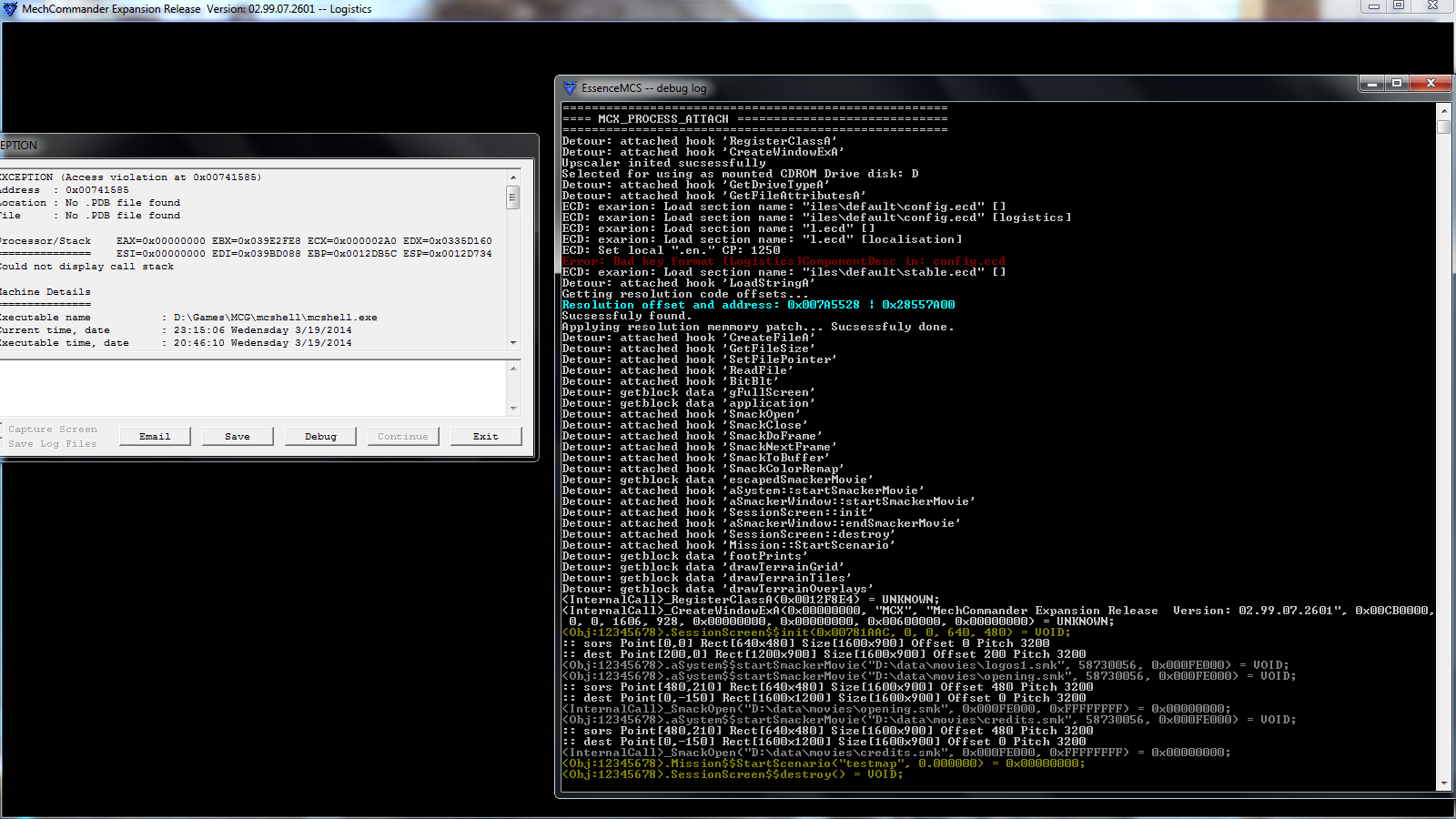This screenshot has height=819, width=1456.
Task: Click the greyed-out Continue button
Action: tap(402, 437)
